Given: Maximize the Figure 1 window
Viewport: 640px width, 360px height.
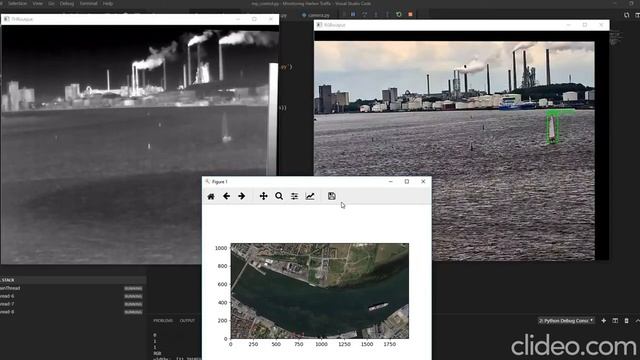Looking at the screenshot, I should point(407,182).
